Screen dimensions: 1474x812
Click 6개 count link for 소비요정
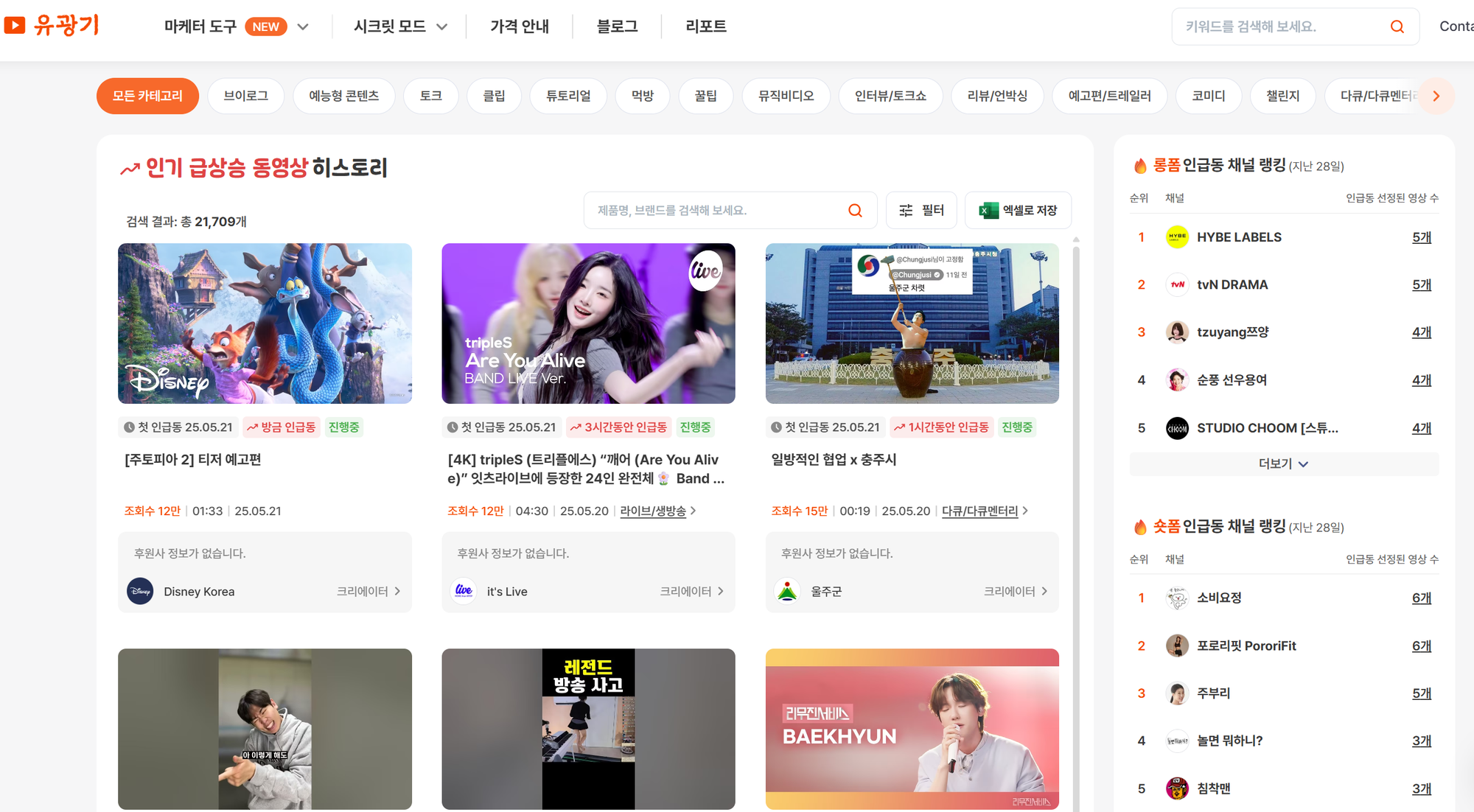coord(1422,598)
